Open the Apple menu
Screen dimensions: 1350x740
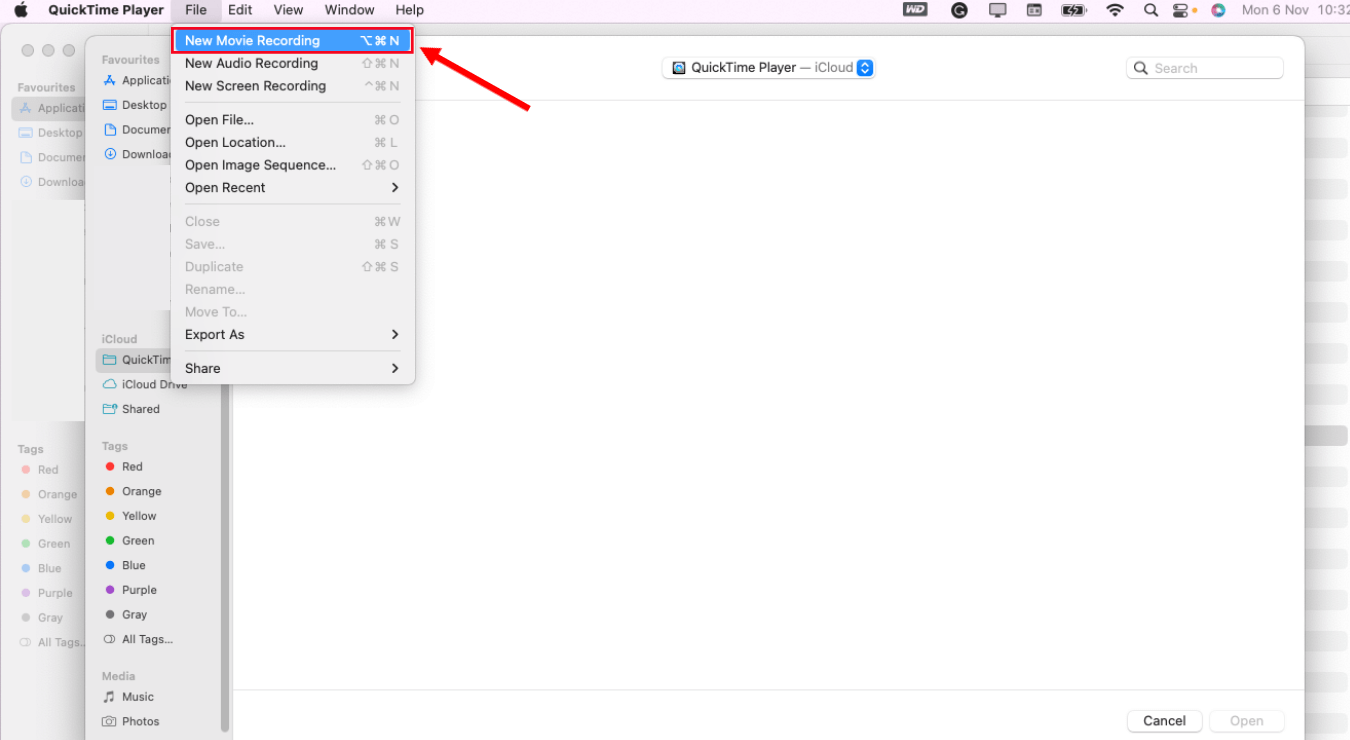click(21, 10)
